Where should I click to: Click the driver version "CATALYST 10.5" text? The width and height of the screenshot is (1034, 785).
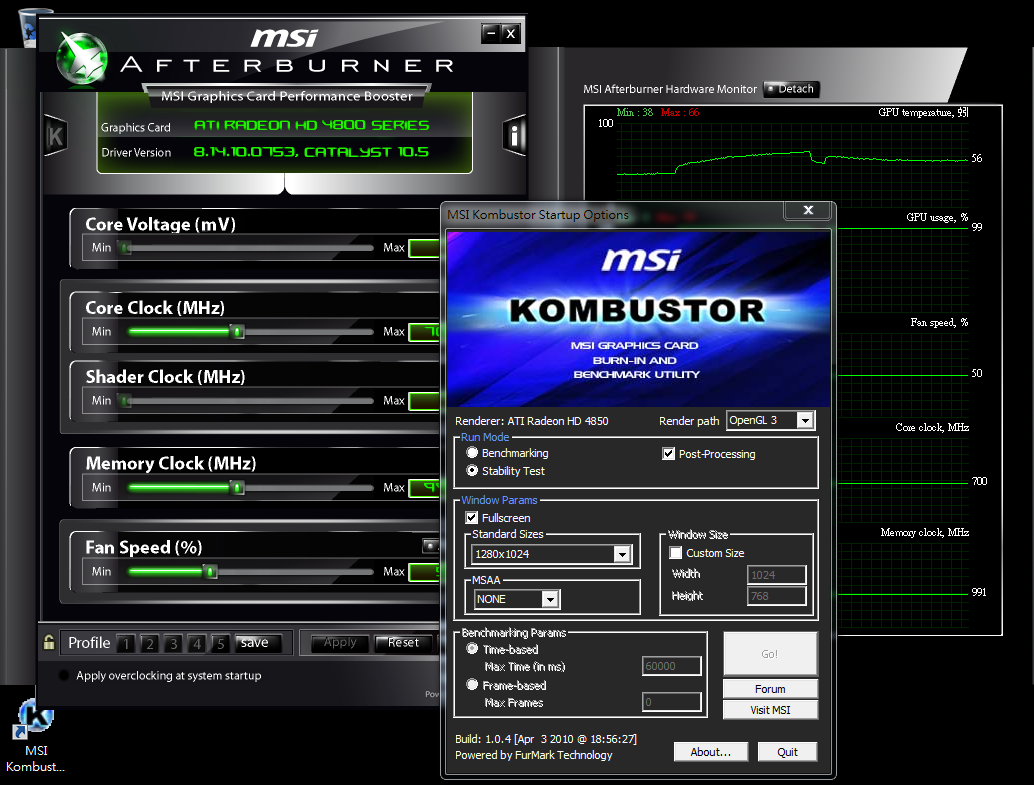366,152
